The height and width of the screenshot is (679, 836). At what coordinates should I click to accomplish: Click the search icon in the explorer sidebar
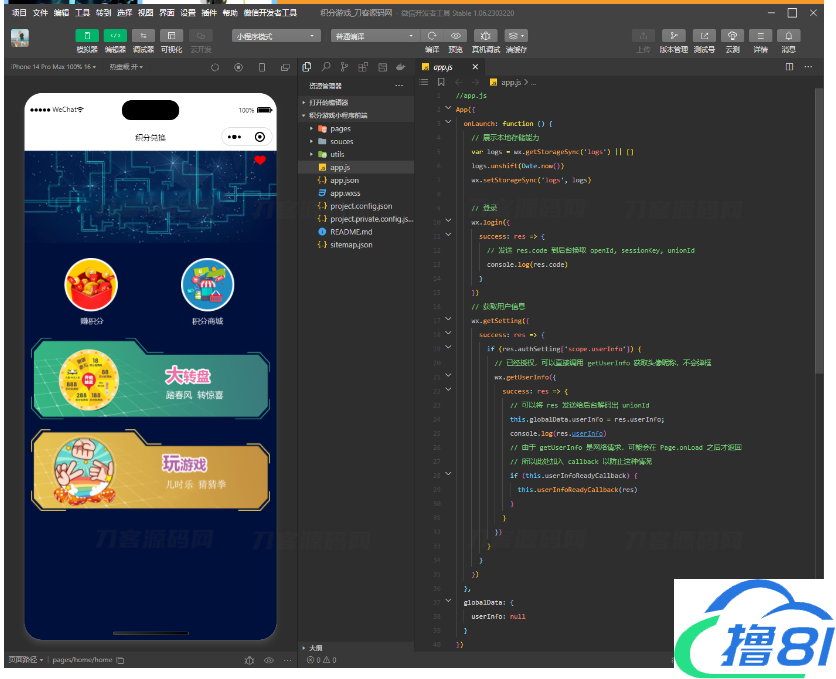[x=324, y=67]
